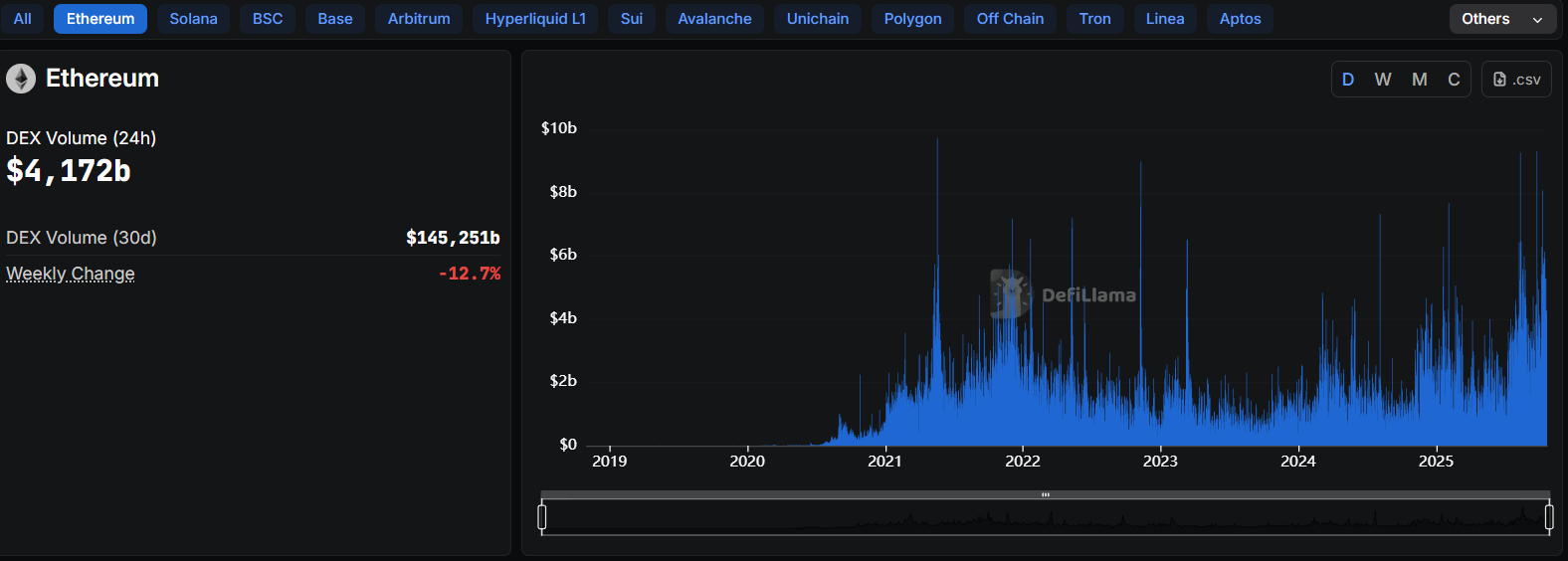Switch chart to Daily (D) interval
1568x561 pixels.
tap(1348, 80)
